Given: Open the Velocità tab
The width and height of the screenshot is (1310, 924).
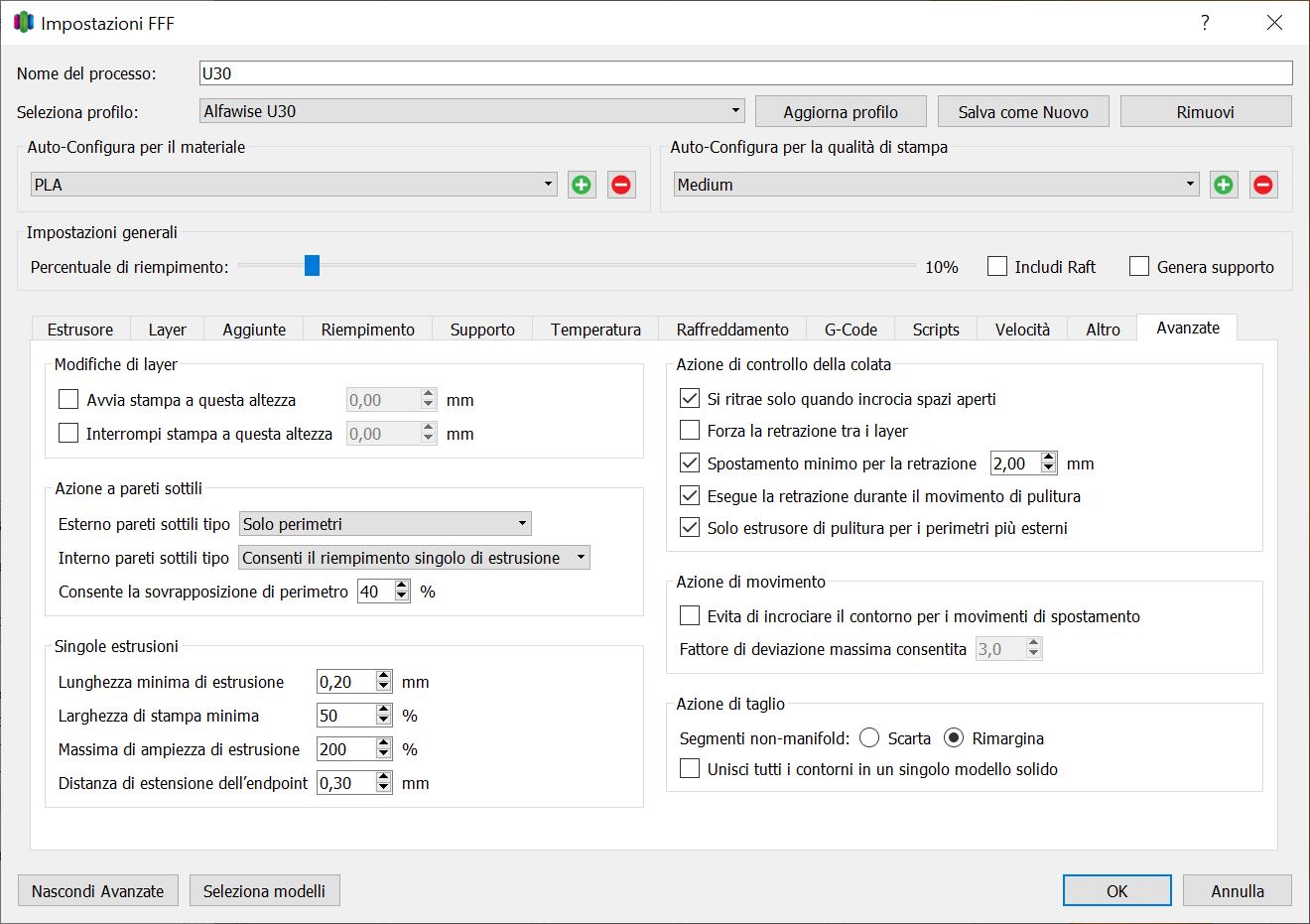Looking at the screenshot, I should pos(1022,330).
